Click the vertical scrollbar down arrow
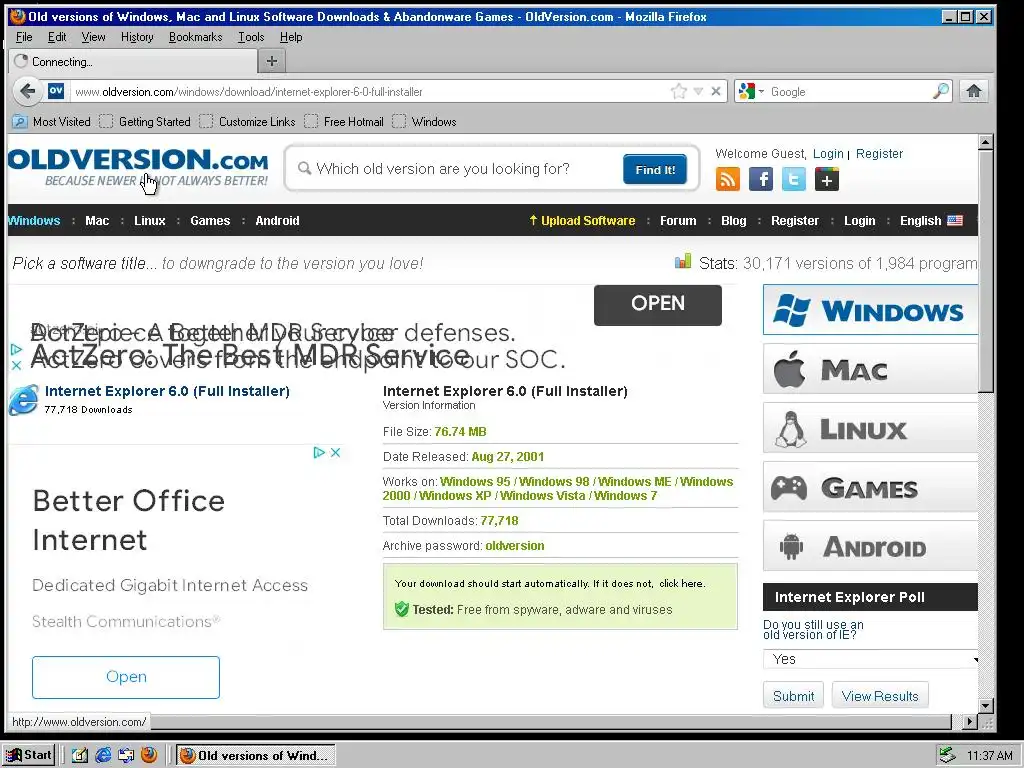This screenshot has height=768, width=1024. point(985,706)
